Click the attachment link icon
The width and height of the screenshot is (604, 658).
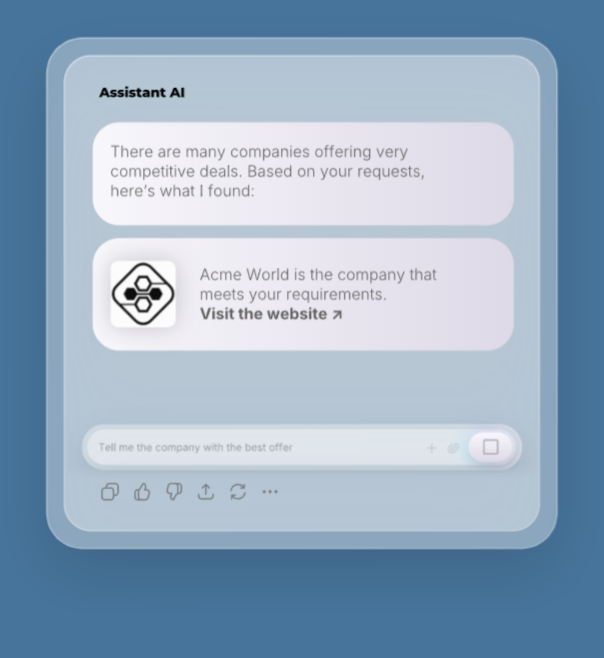pos(453,448)
